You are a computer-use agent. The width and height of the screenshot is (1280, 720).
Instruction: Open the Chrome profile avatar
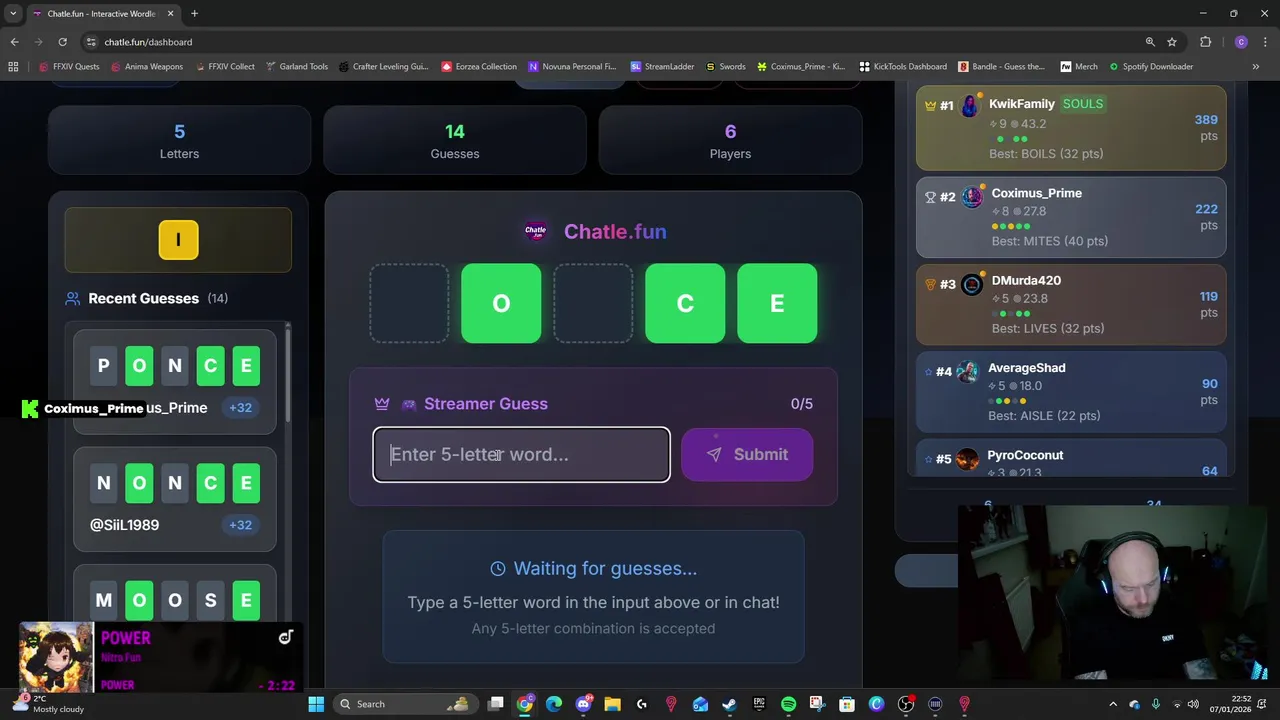point(1241,42)
